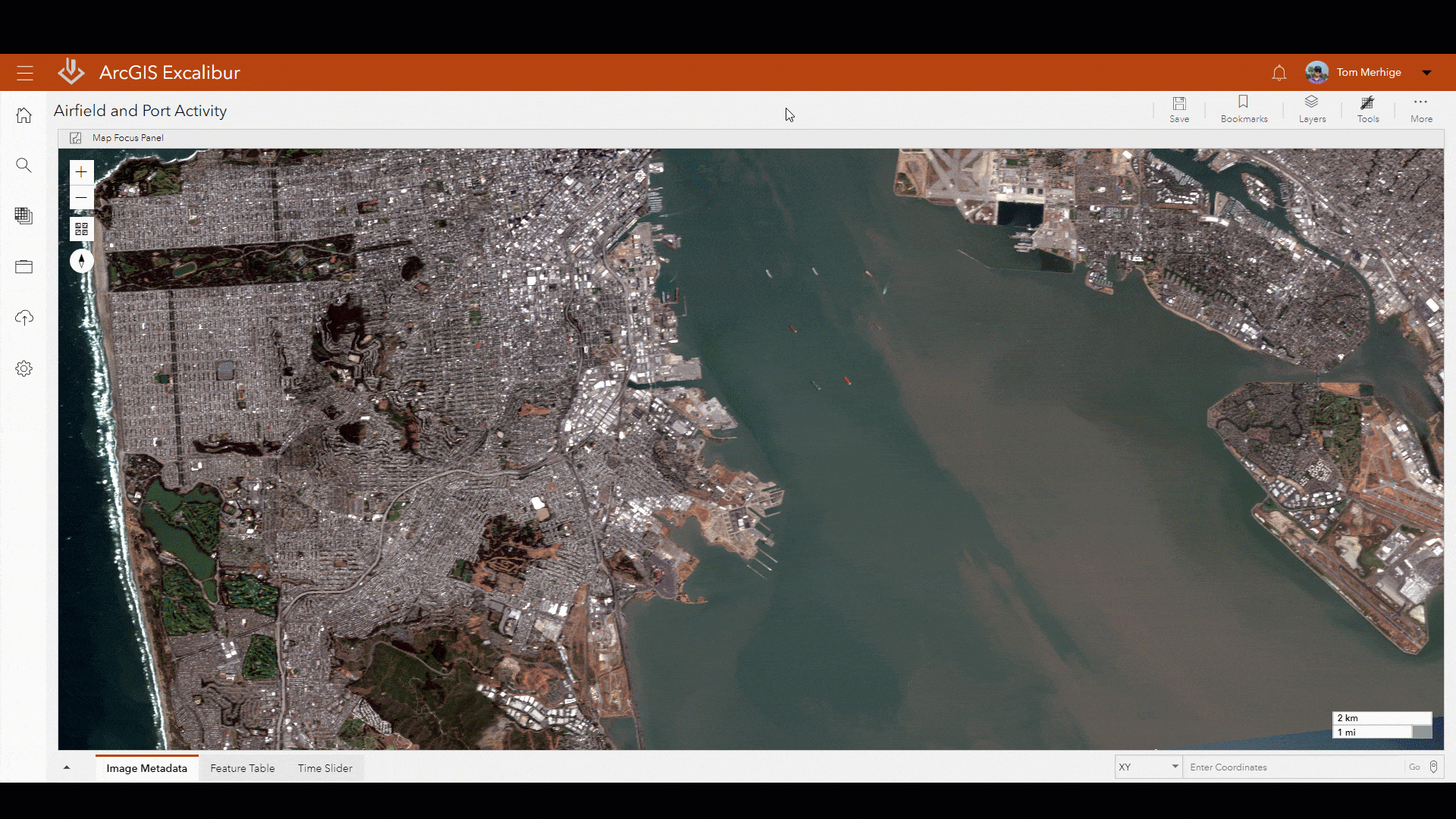The image size is (1456, 819).
Task: Expand the Tom Merhige account dropdown
Action: [x=1426, y=73]
